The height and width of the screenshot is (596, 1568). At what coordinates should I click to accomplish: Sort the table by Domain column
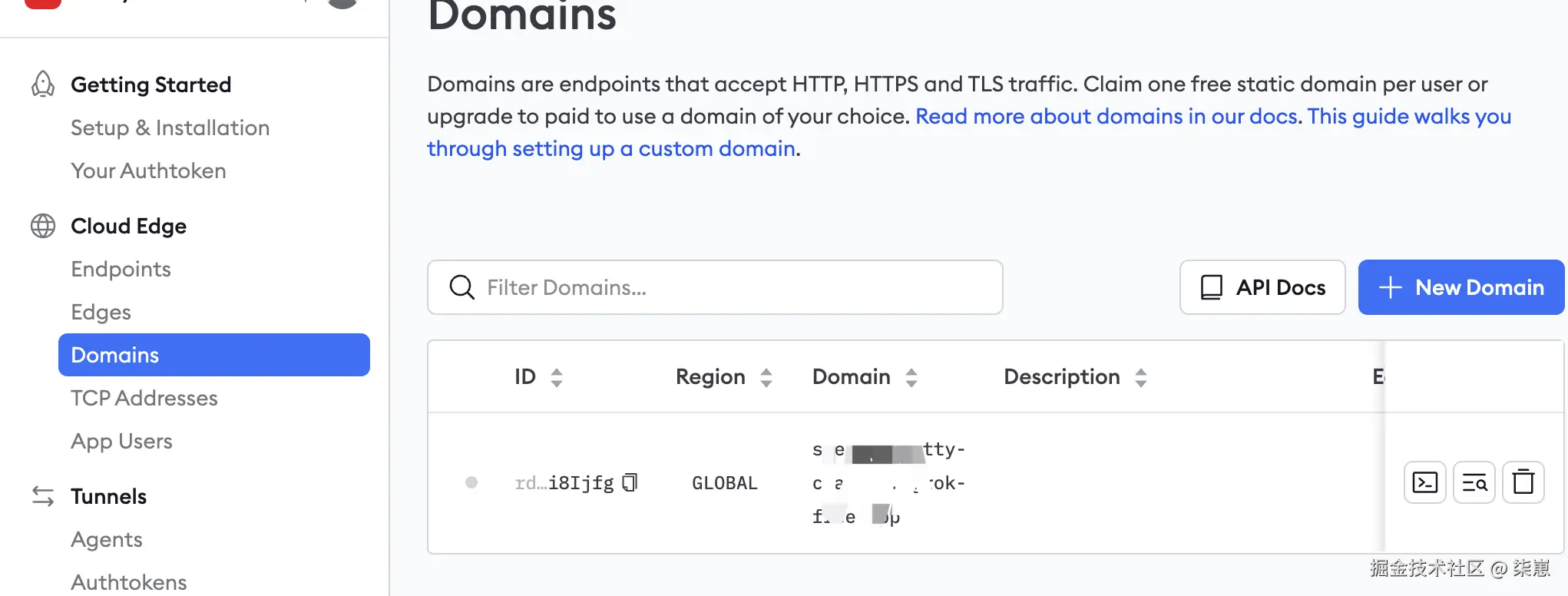(x=911, y=377)
